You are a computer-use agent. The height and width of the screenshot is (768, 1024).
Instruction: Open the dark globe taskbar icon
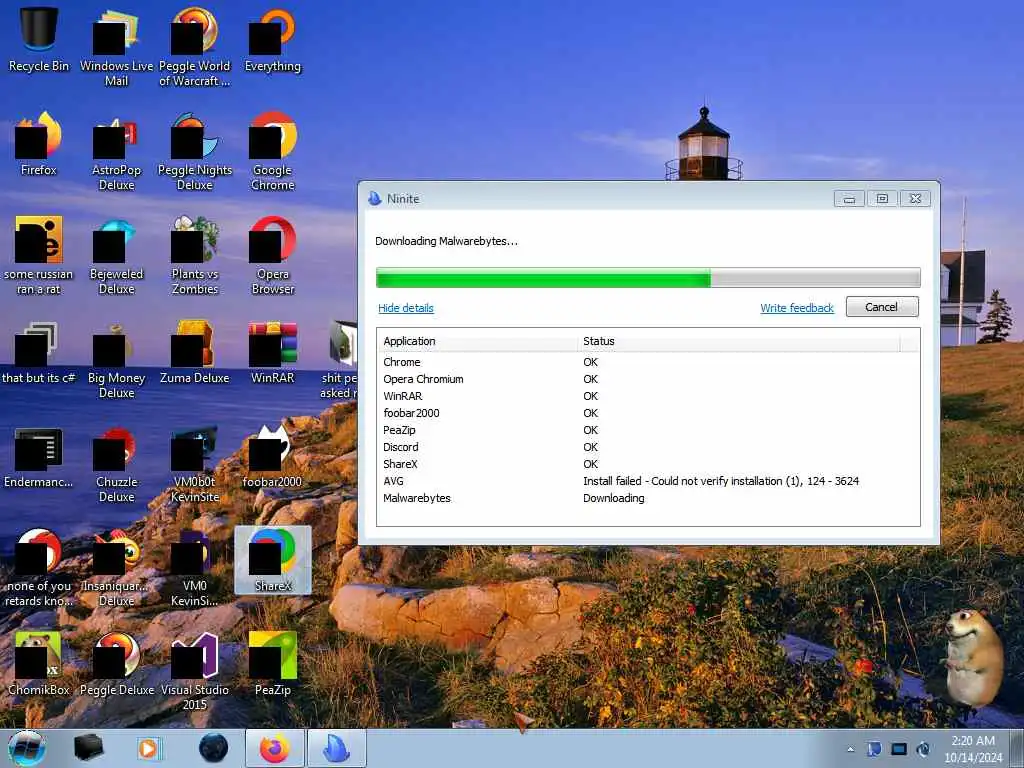coord(214,748)
